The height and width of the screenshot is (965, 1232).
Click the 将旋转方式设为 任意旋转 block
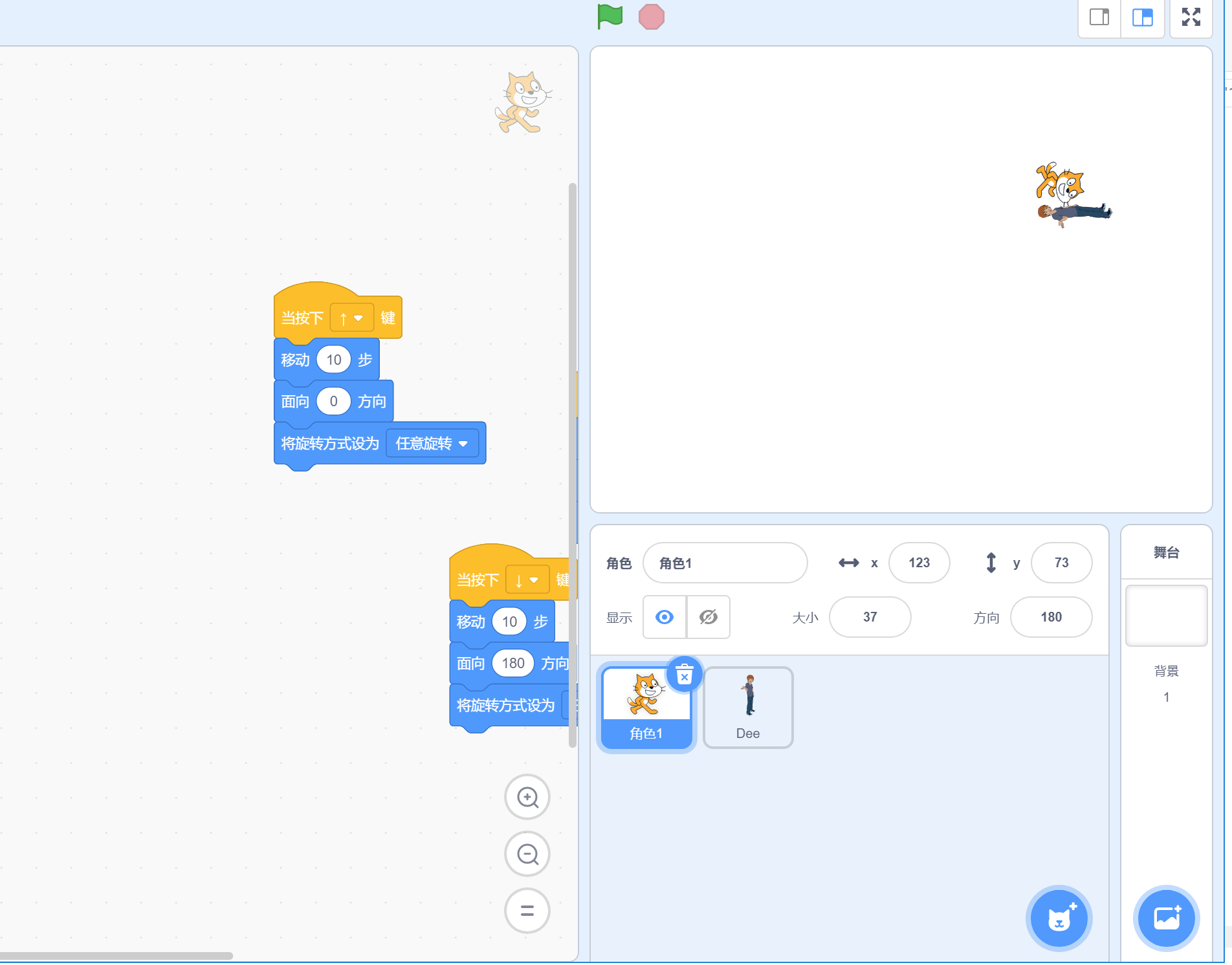[330, 444]
